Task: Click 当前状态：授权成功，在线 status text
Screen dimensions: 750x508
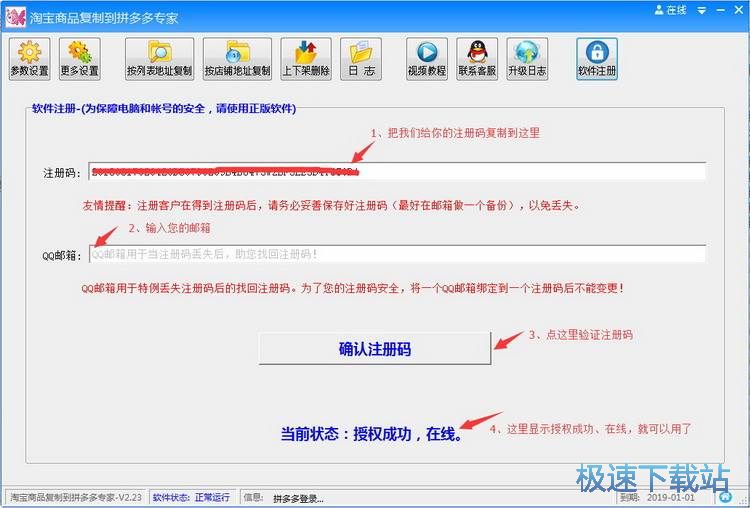Action: coord(372,434)
